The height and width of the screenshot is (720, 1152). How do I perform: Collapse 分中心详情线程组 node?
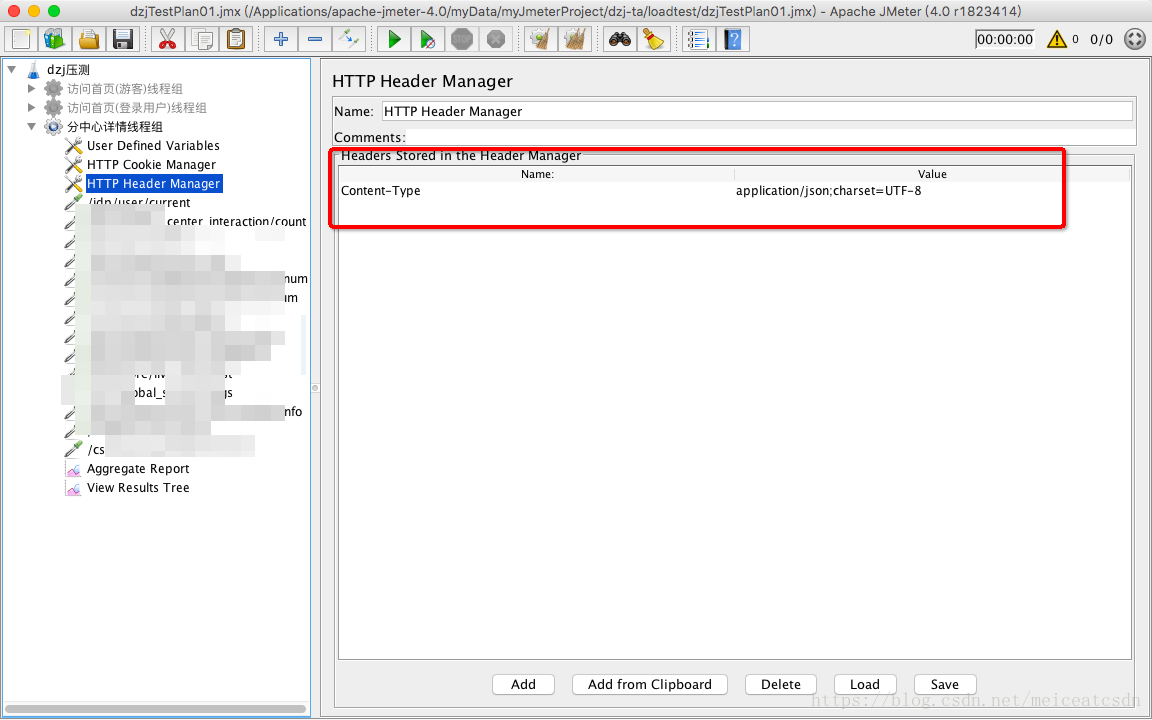point(31,126)
